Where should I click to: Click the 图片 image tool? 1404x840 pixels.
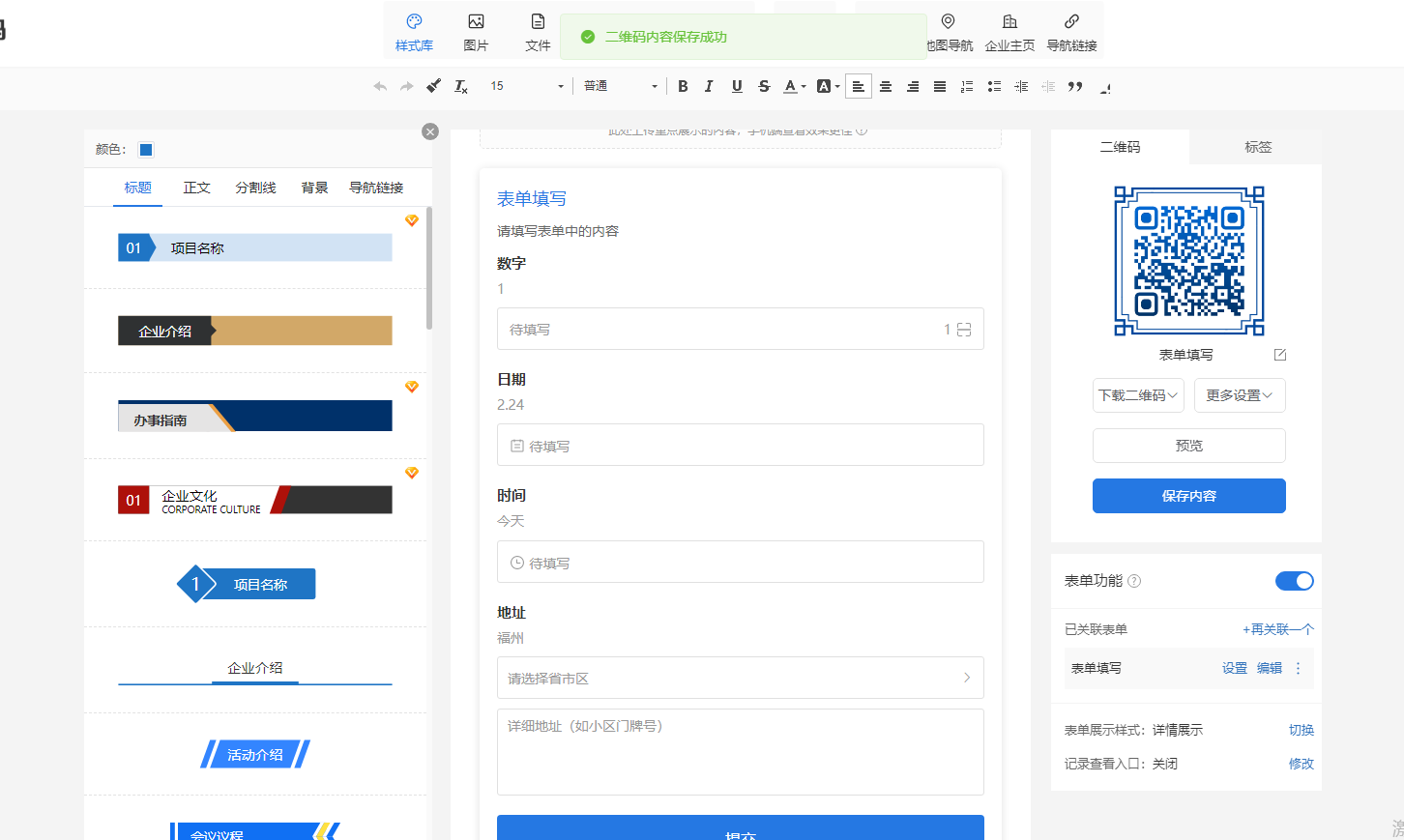coord(476,33)
